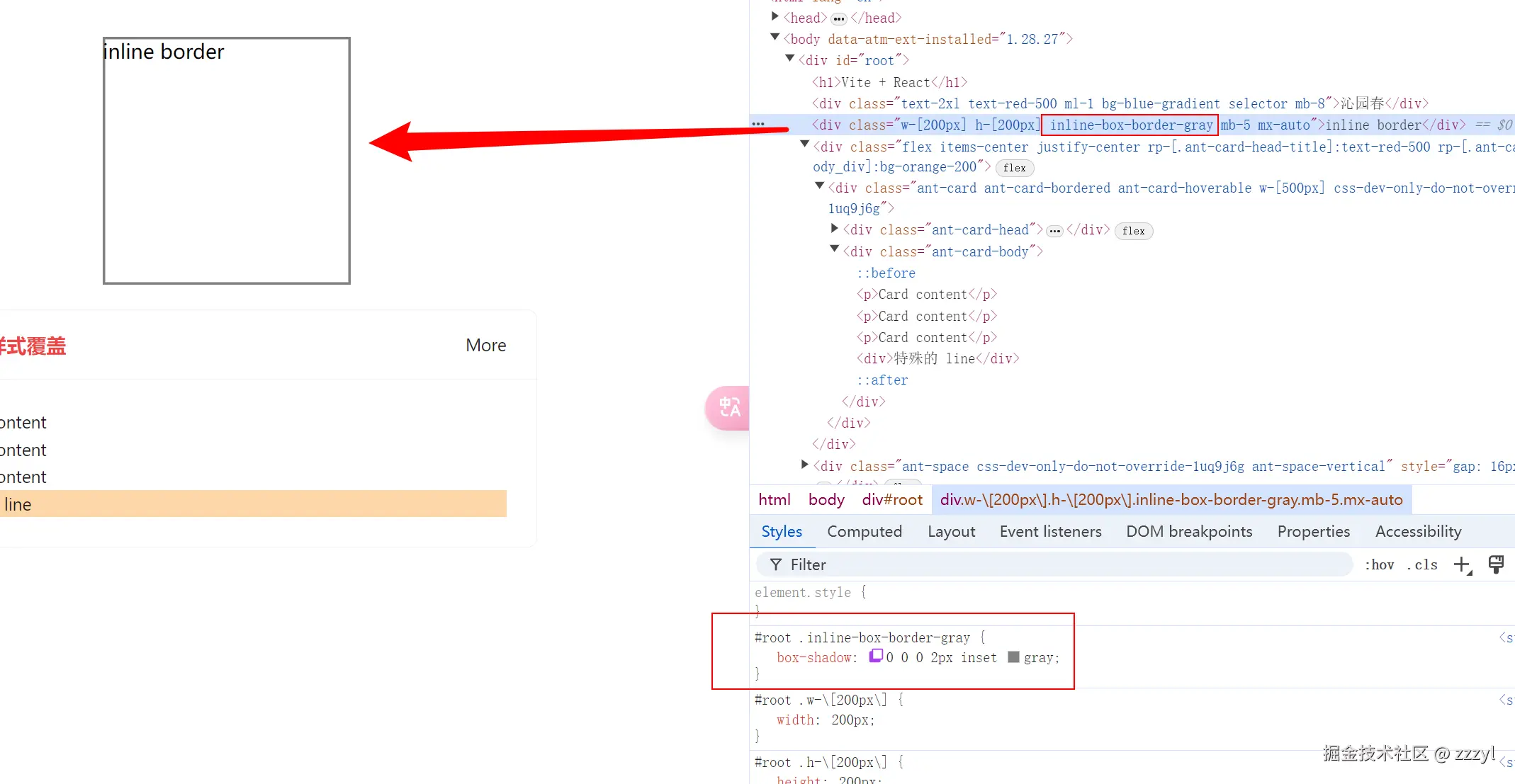This screenshot has width=1515, height=784.
Task: Open the Event listeners tab
Action: click(x=1050, y=531)
